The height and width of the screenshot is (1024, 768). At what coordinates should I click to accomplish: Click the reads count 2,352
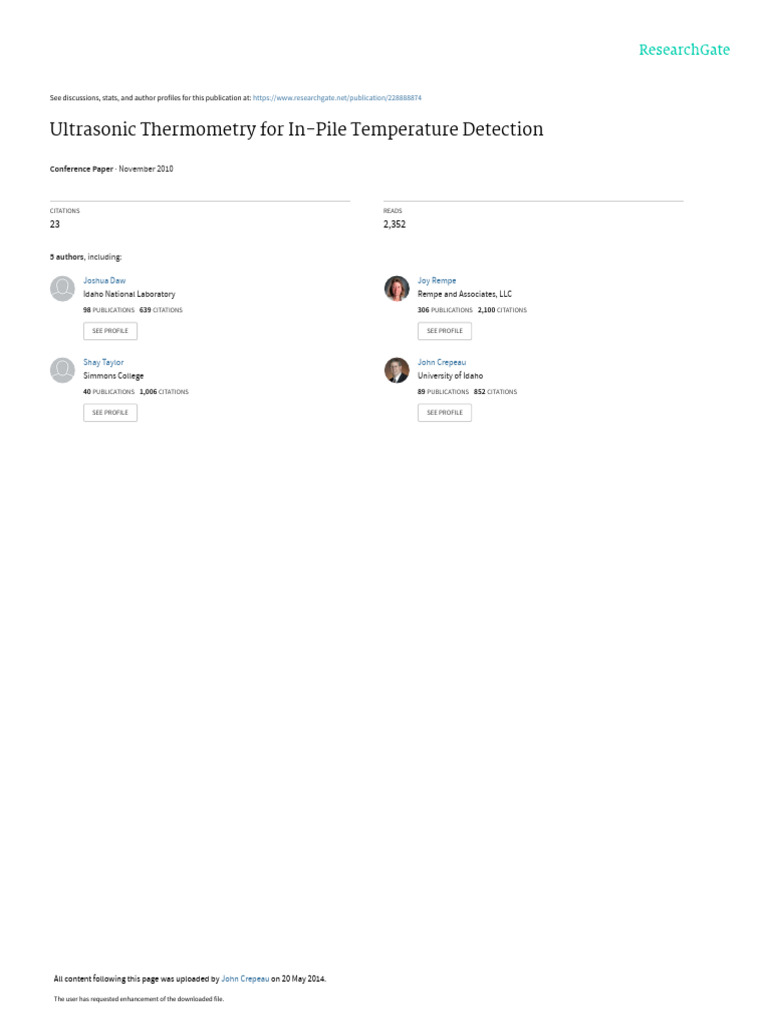coord(394,225)
